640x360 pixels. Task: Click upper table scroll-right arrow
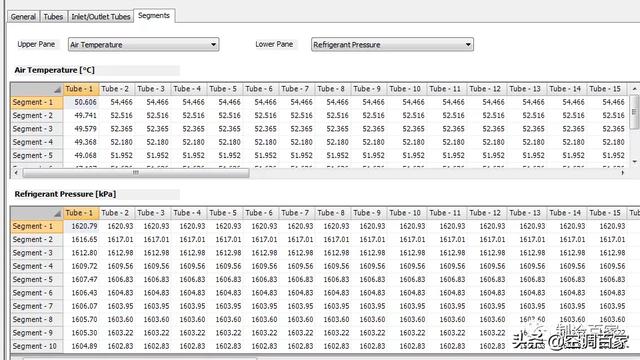coord(623,173)
